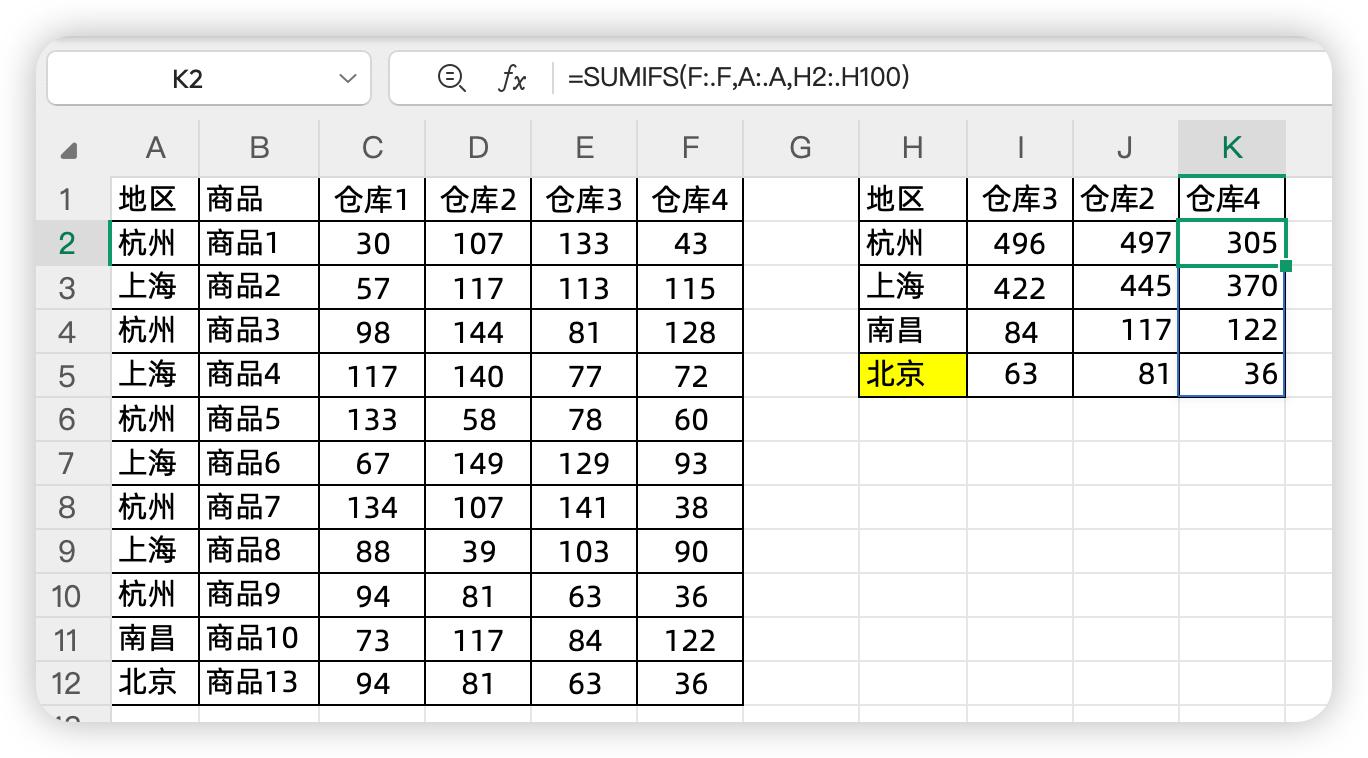This screenshot has width=1368, height=758.
Task: Click cell A12 containing 北京
Action: point(155,683)
